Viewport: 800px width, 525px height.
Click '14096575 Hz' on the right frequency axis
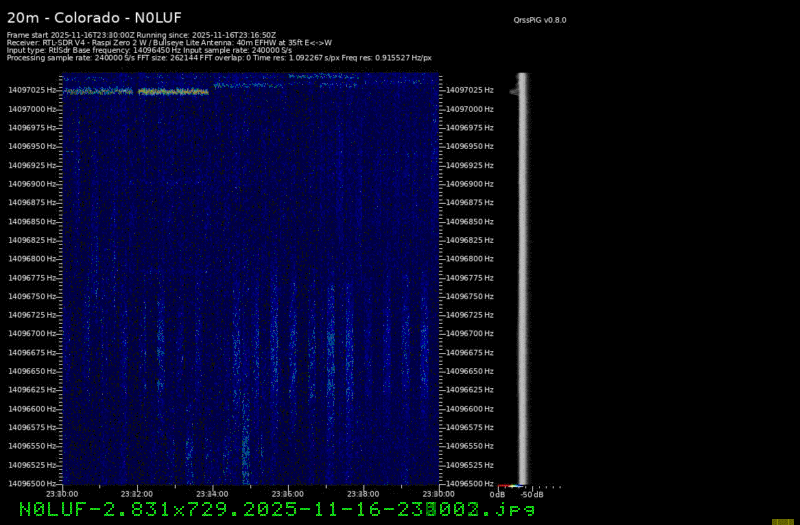[469, 427]
